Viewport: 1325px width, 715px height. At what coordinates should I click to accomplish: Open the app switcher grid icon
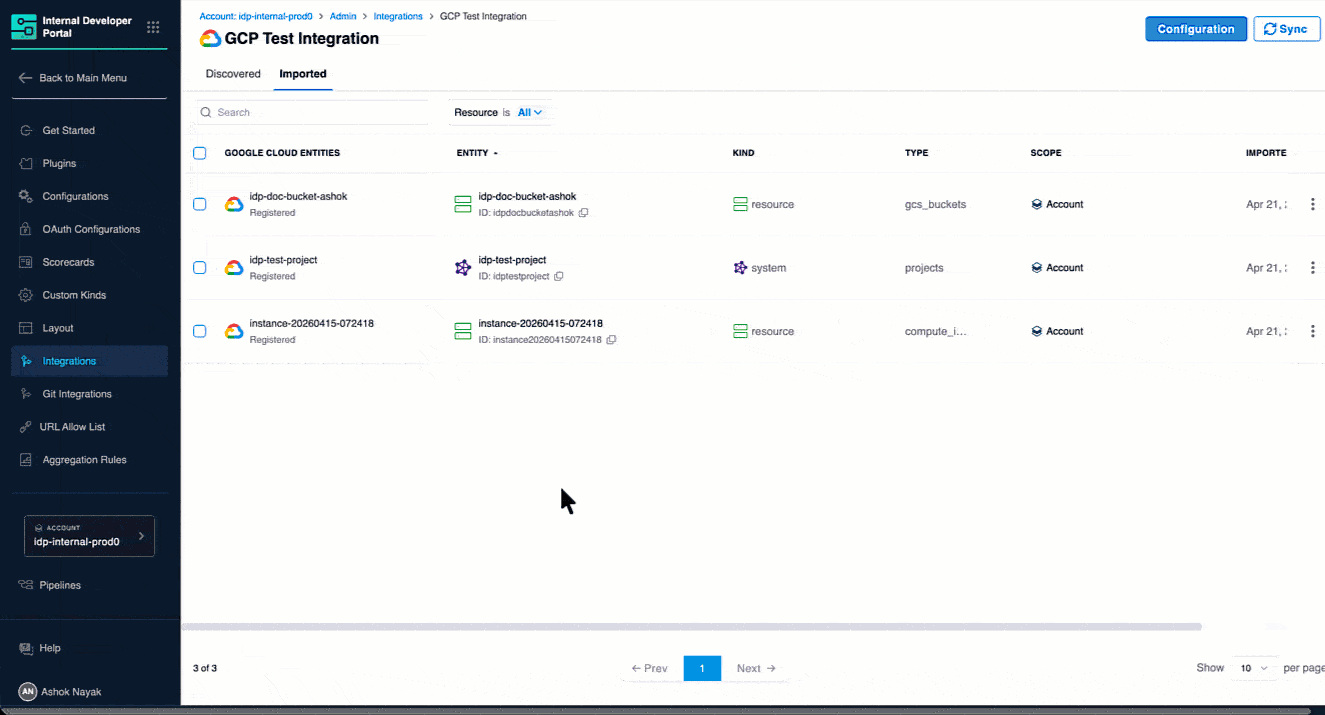152,28
